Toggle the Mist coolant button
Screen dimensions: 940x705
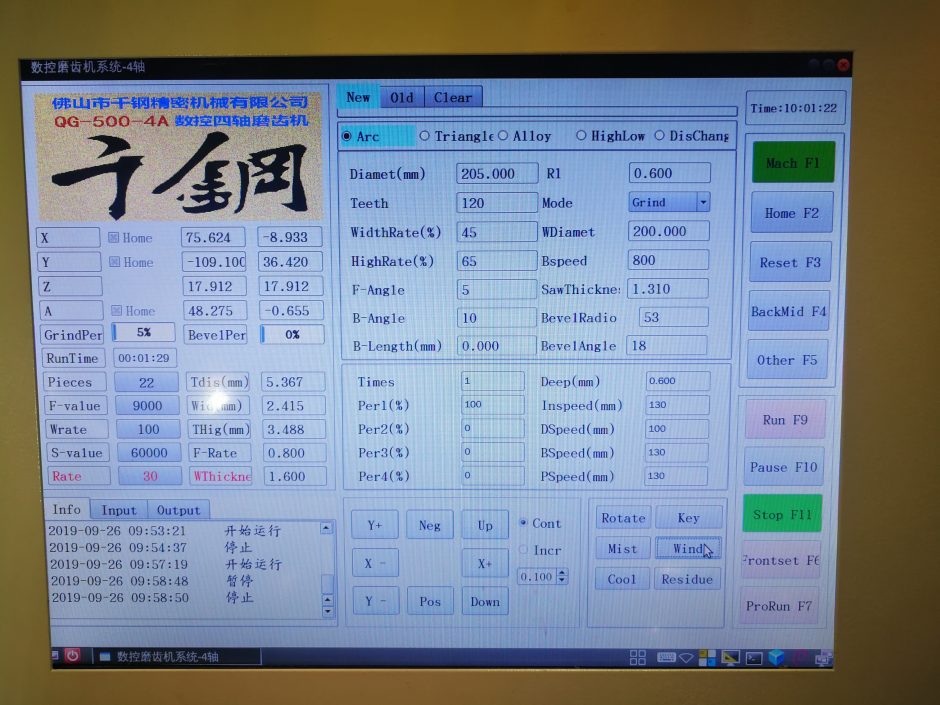click(622, 549)
